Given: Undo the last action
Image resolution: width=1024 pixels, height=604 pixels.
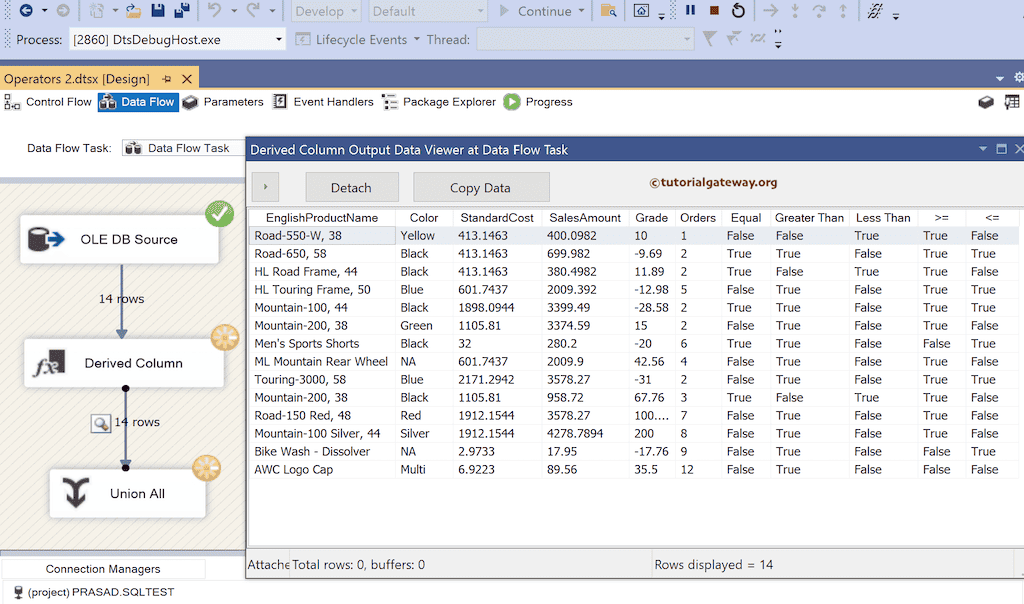Looking at the screenshot, I should pyautogui.click(x=214, y=10).
